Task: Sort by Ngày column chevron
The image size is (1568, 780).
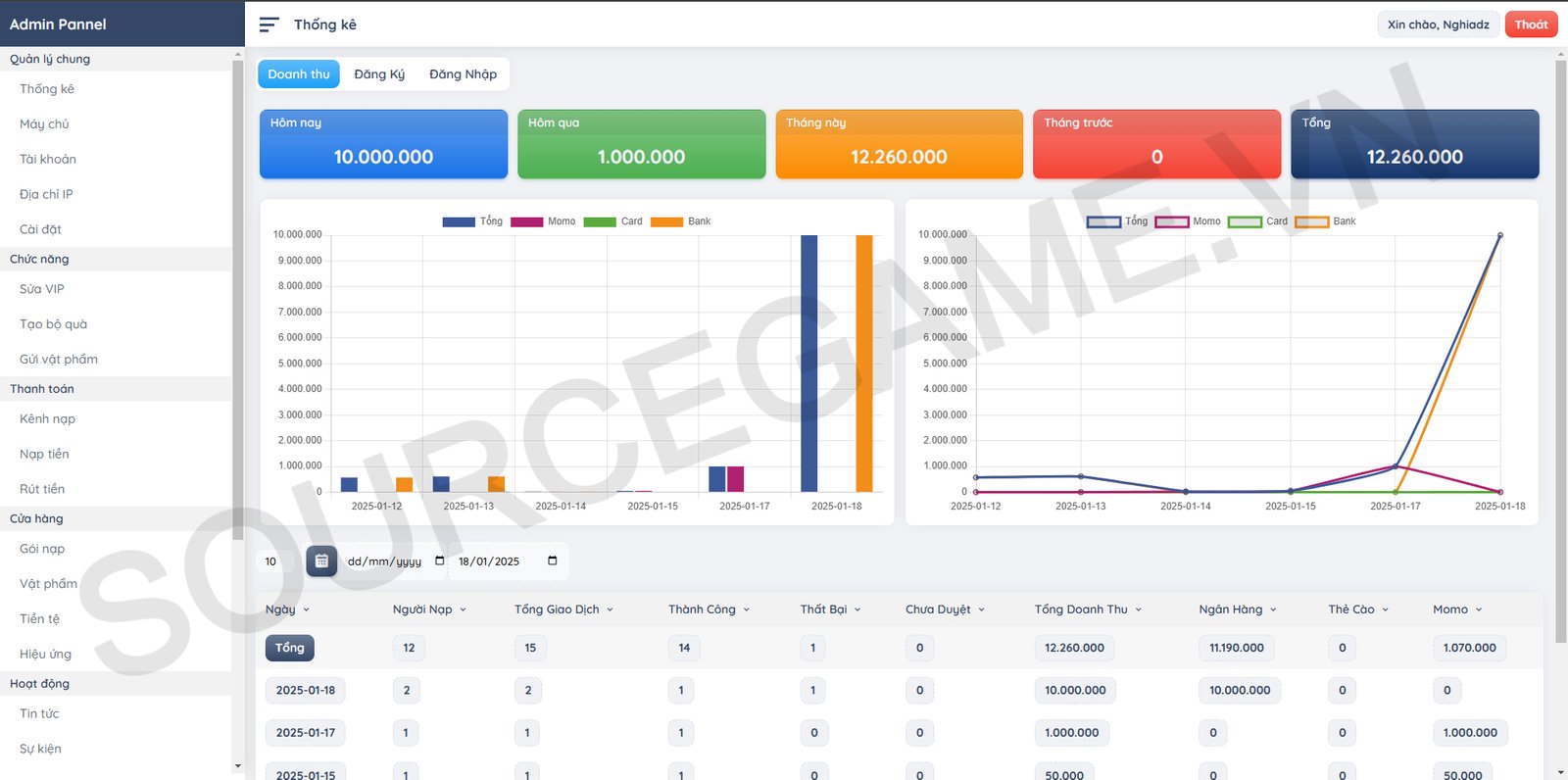Action: 306,609
